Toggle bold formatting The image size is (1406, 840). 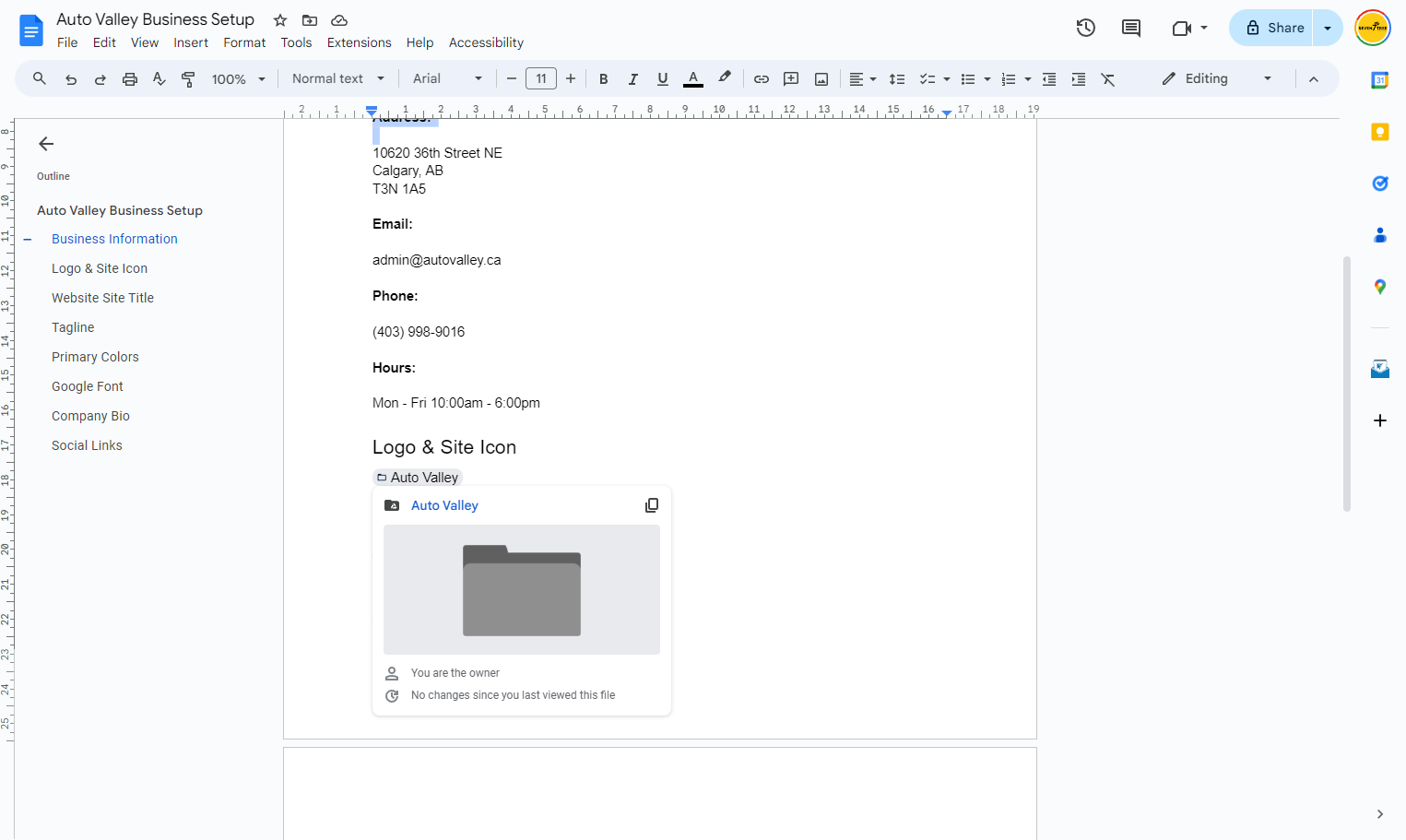tap(604, 79)
